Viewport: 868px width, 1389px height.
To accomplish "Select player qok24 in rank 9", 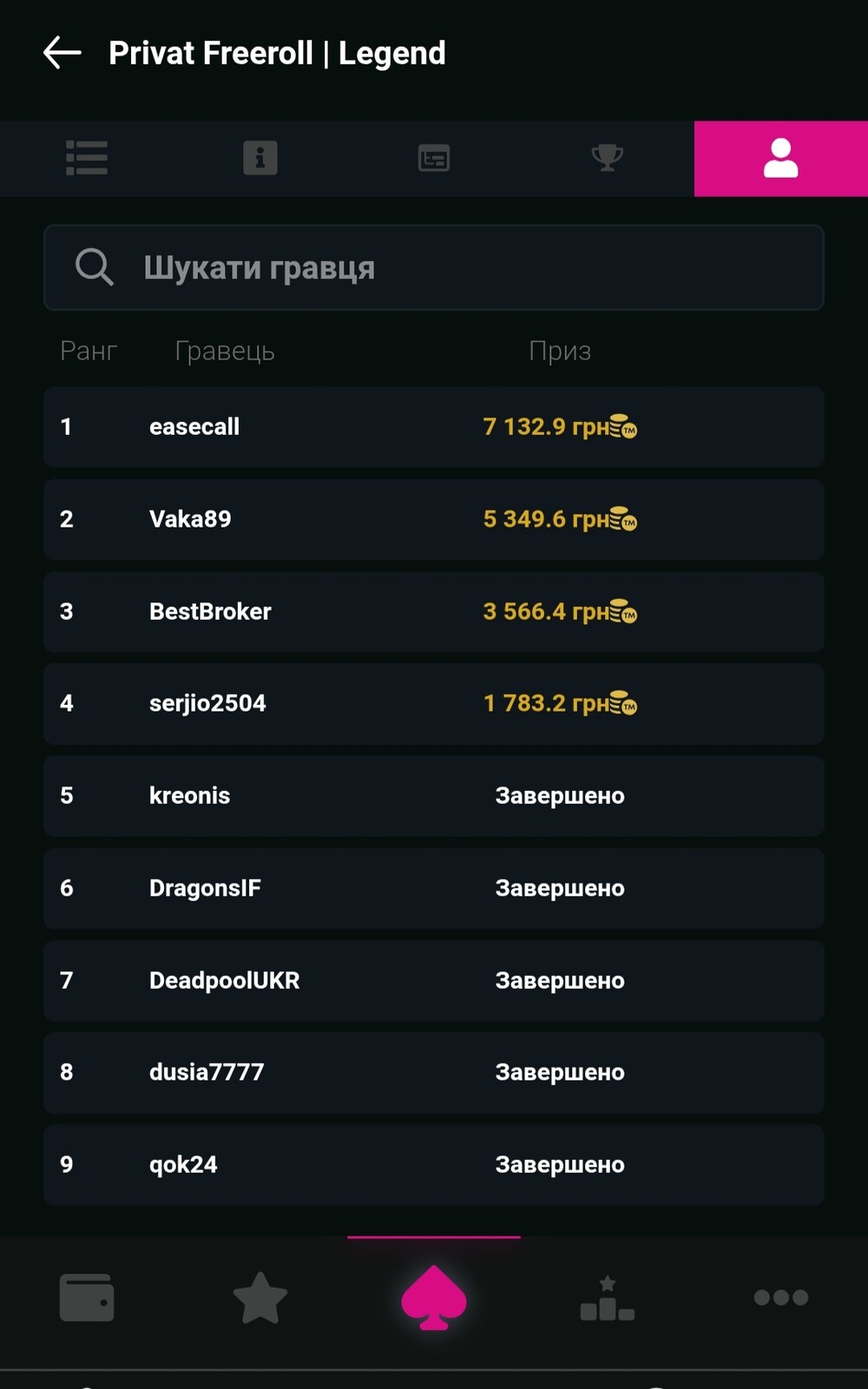I will click(183, 1164).
